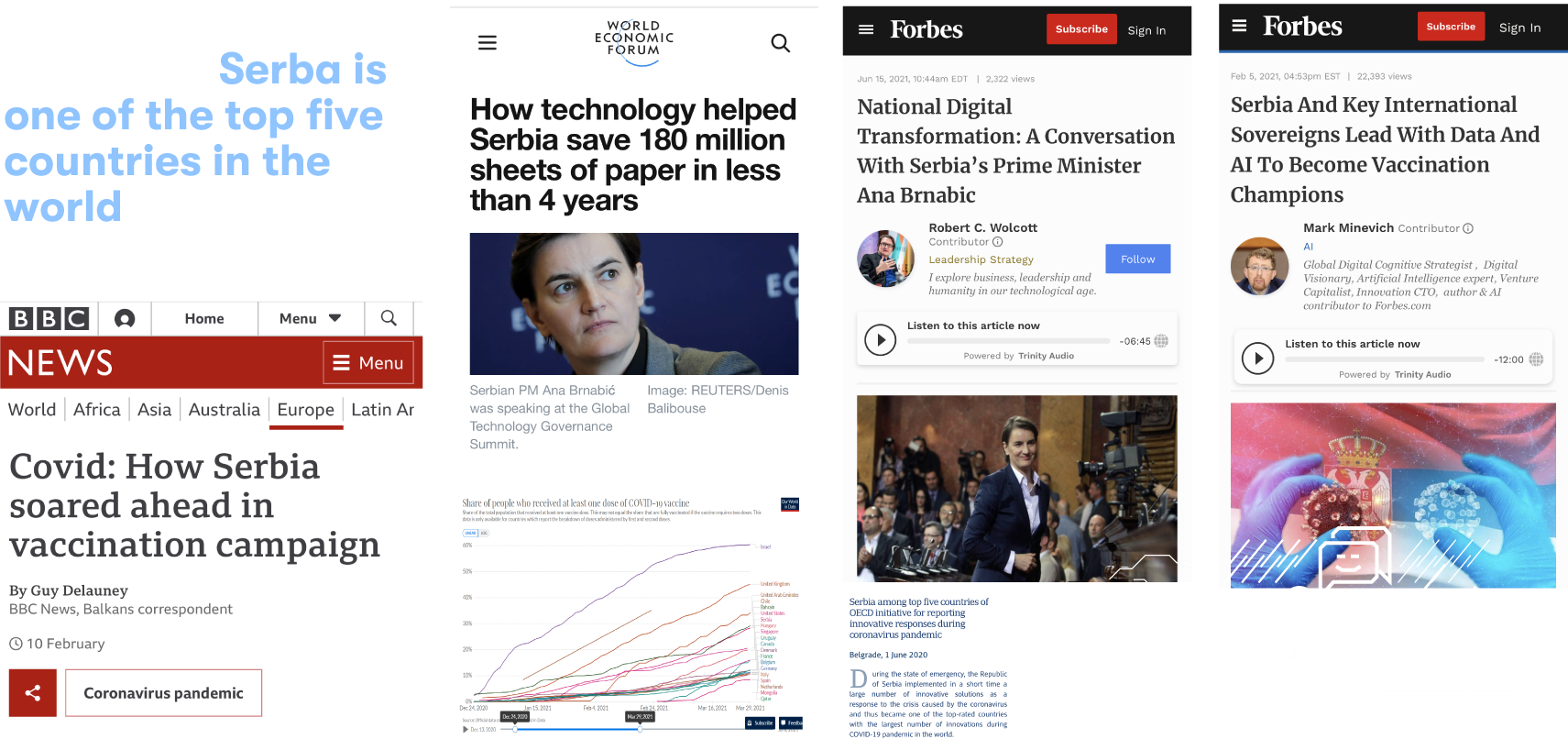Screen dimensions: 1568x750
Task: Play the Wolcott article audio
Action: point(881,340)
